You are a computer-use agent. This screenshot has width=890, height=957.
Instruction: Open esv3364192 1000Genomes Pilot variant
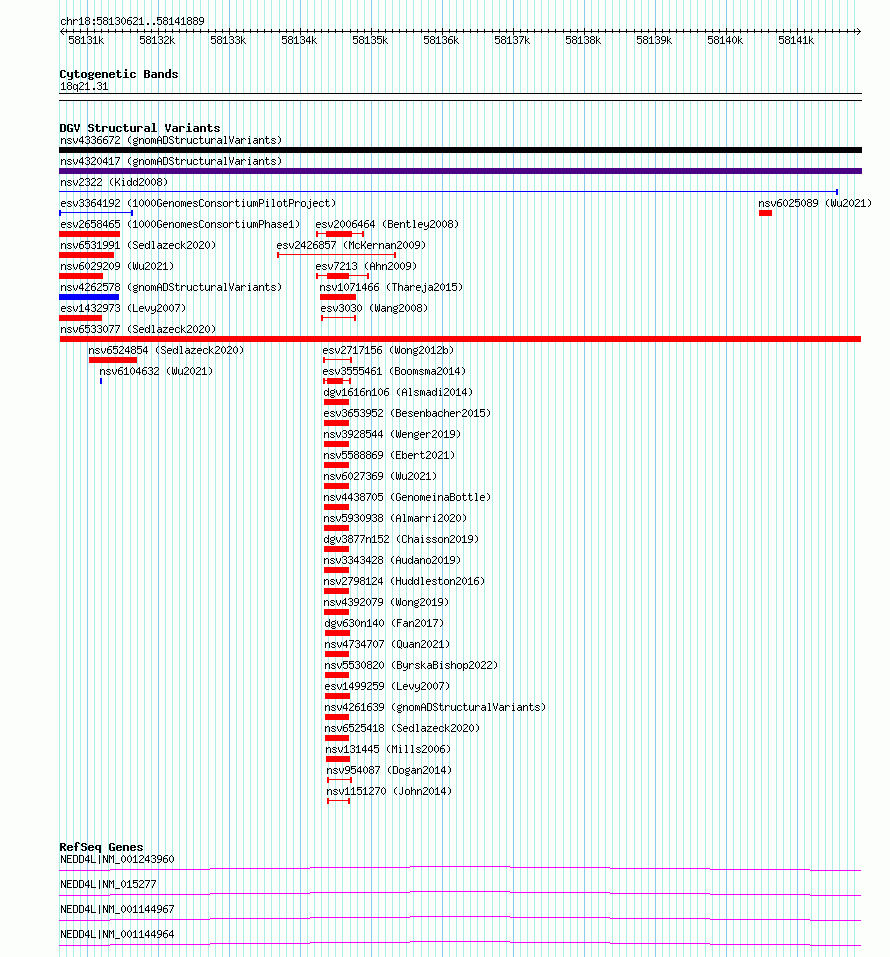[x=198, y=203]
